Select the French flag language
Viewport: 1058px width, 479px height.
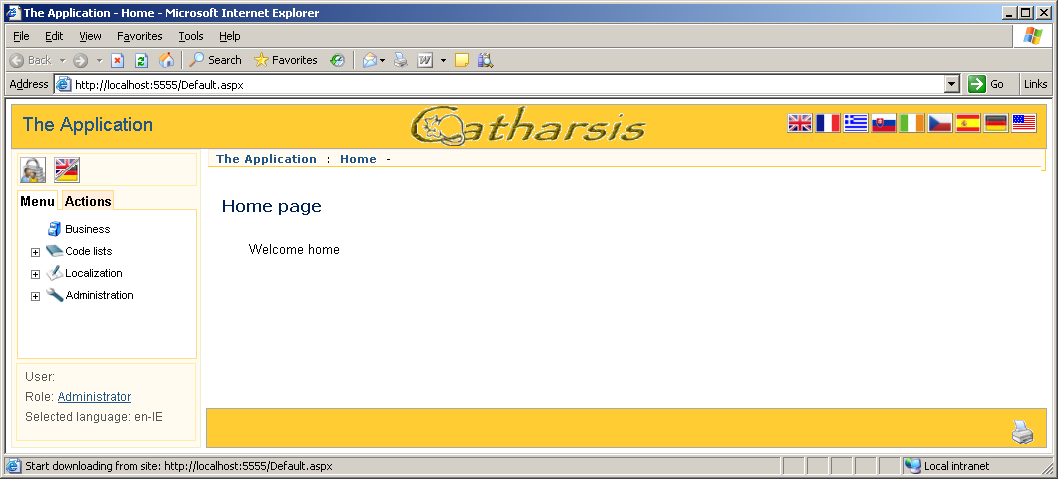tap(828, 123)
